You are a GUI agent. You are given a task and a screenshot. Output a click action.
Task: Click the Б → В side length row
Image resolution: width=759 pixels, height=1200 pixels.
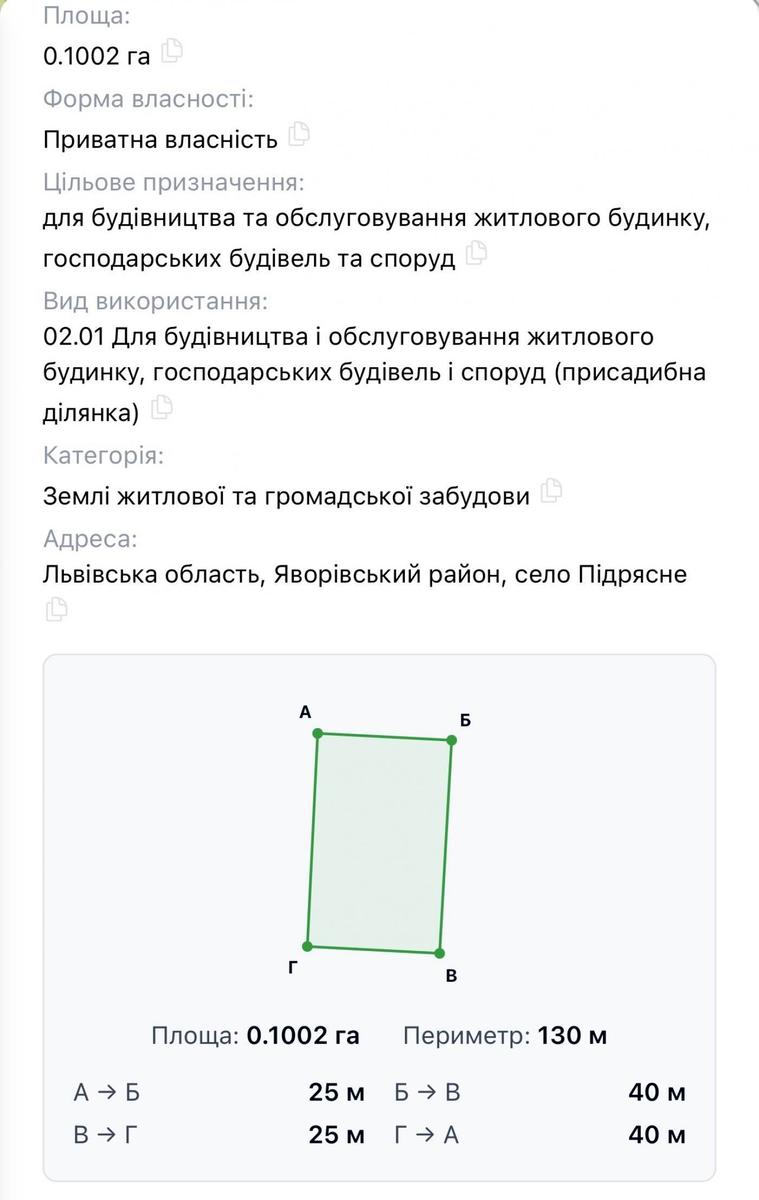pyautogui.click(x=540, y=1092)
